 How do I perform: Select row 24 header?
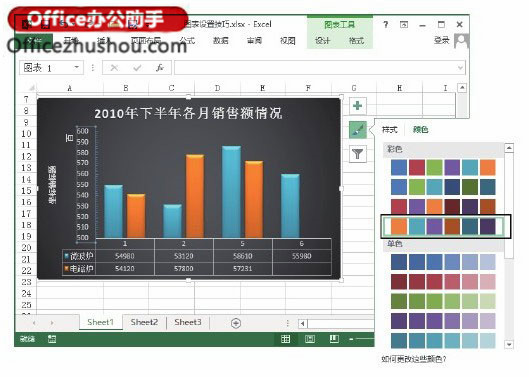(26, 294)
